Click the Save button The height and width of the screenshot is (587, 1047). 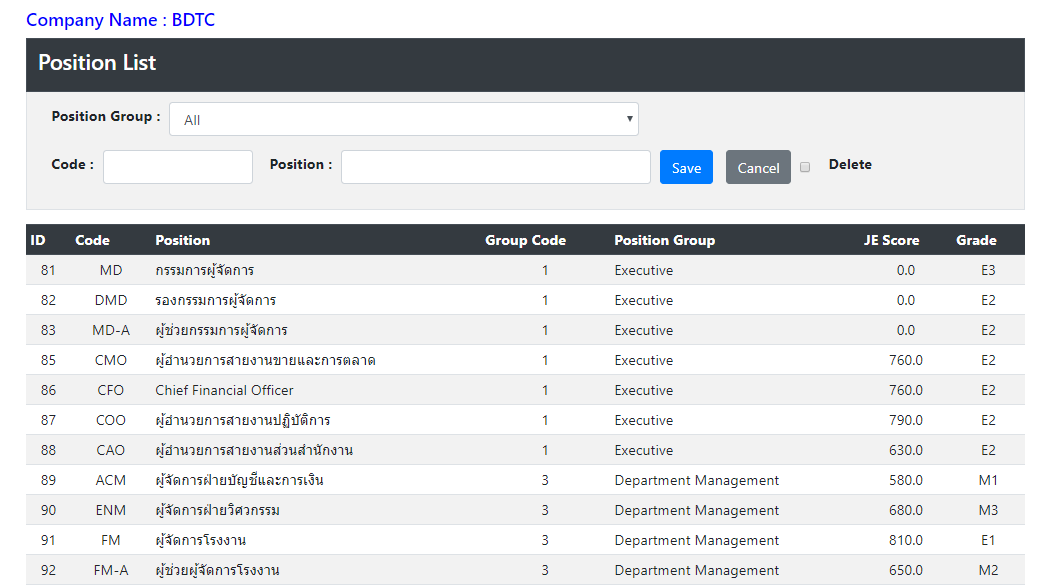686,167
